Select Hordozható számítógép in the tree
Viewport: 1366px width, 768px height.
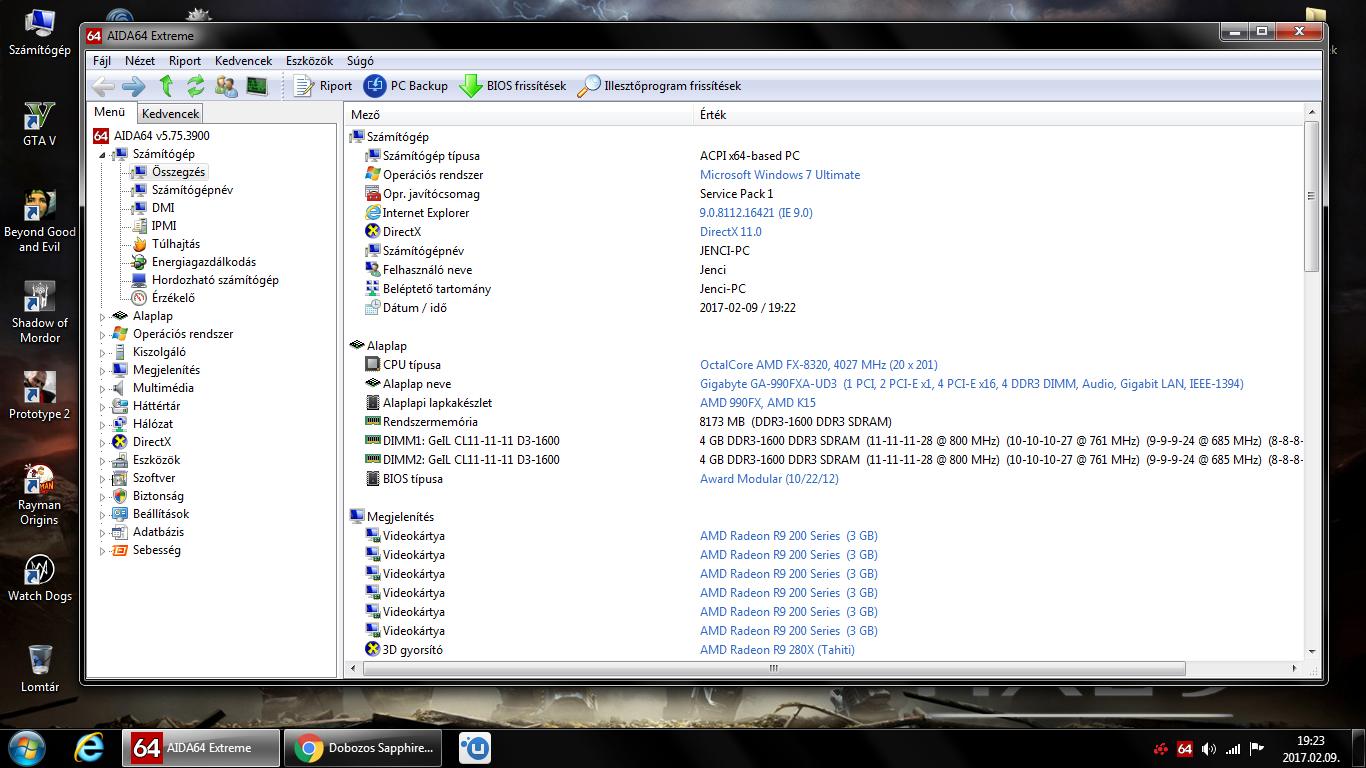click(x=215, y=280)
